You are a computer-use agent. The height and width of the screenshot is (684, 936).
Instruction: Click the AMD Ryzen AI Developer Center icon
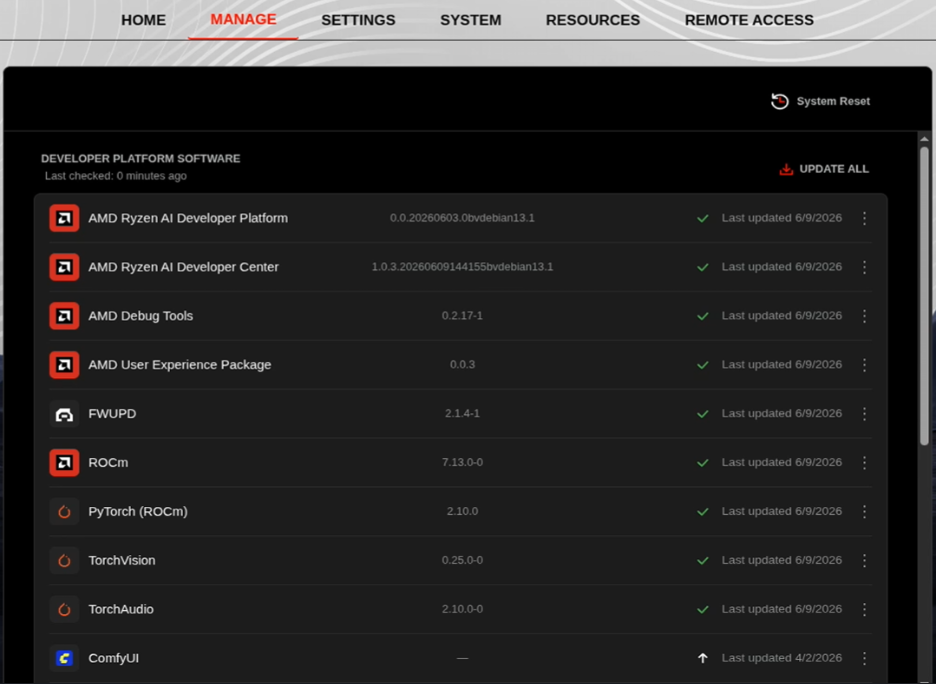tap(64, 267)
